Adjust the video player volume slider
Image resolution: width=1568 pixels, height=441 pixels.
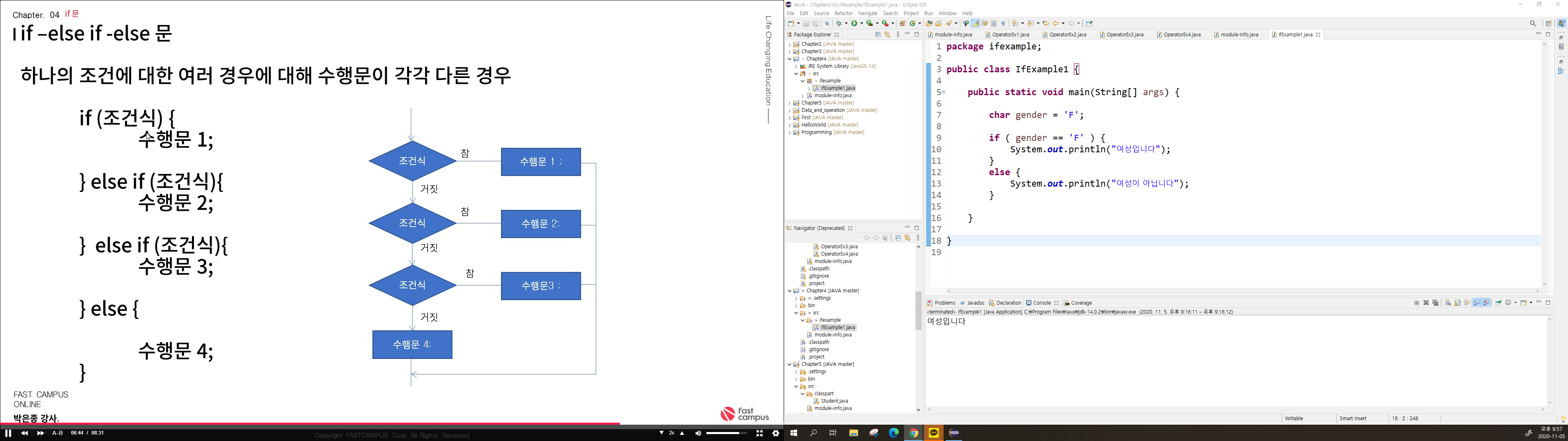[x=726, y=433]
